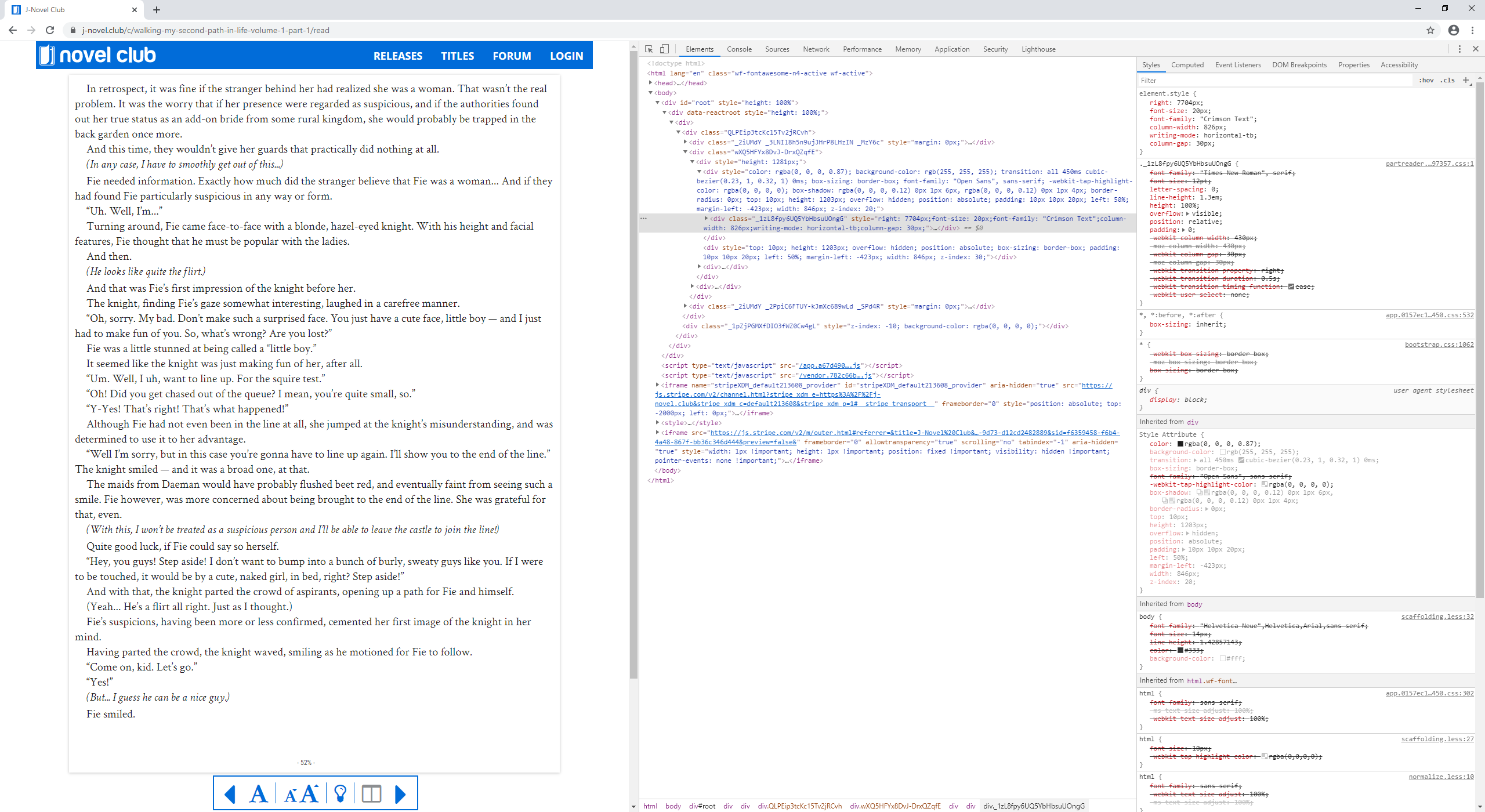This screenshot has height=812, width=1485.
Task: Open the Lighthouse tab
Action: (1038, 49)
